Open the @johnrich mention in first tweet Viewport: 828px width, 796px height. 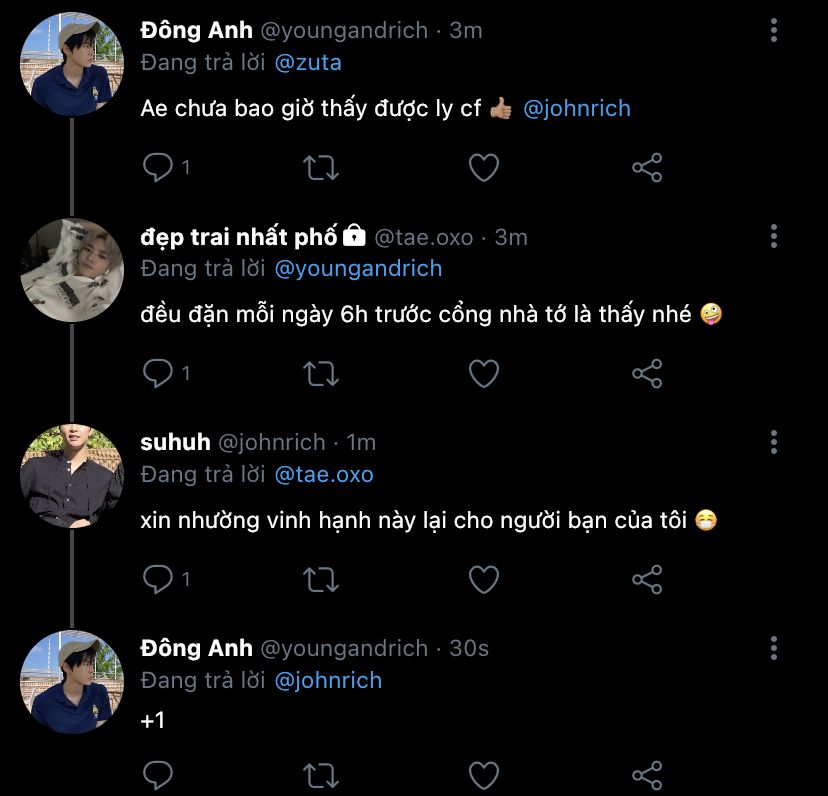(577, 108)
